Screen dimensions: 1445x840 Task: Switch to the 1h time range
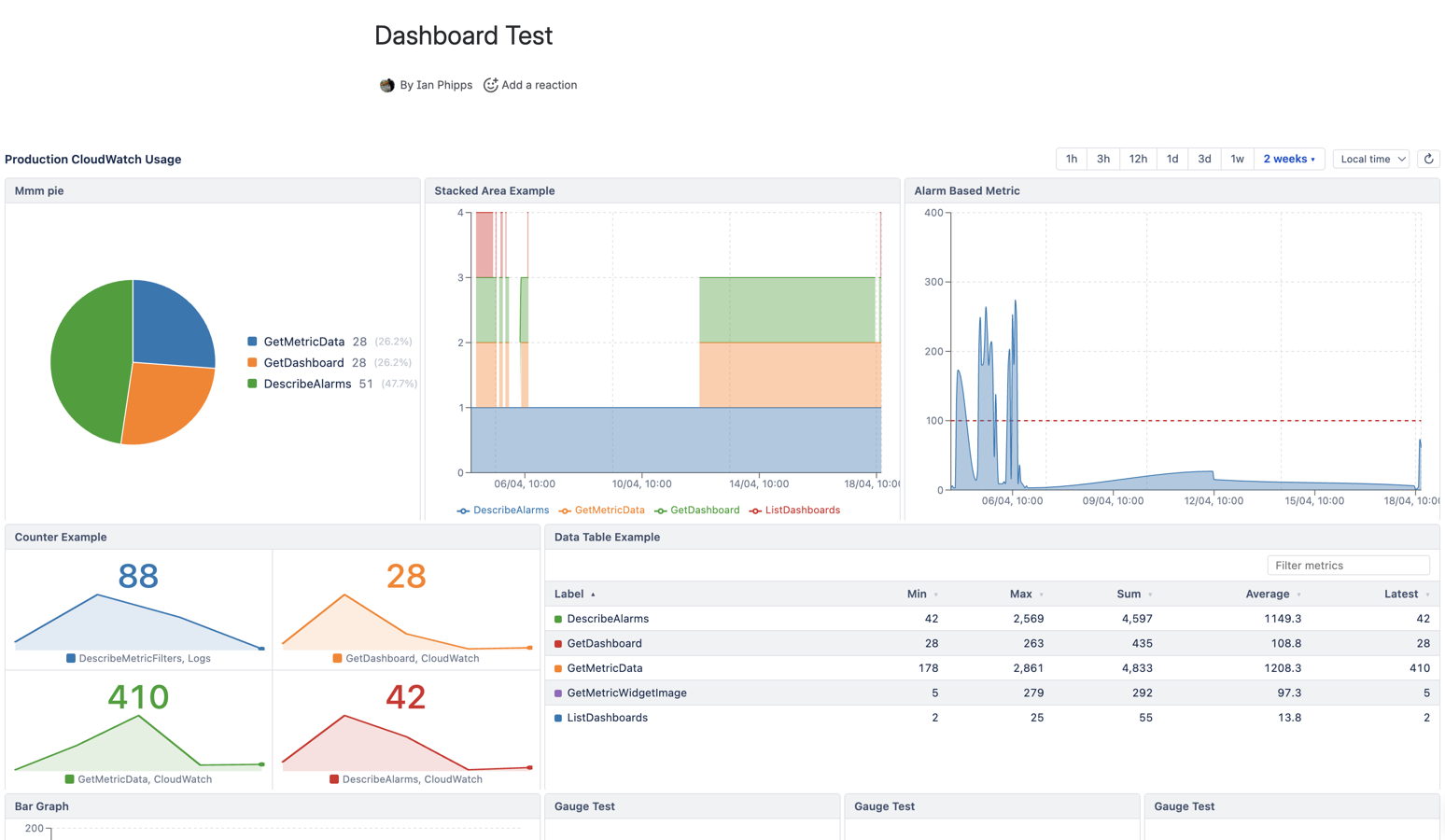point(1071,159)
